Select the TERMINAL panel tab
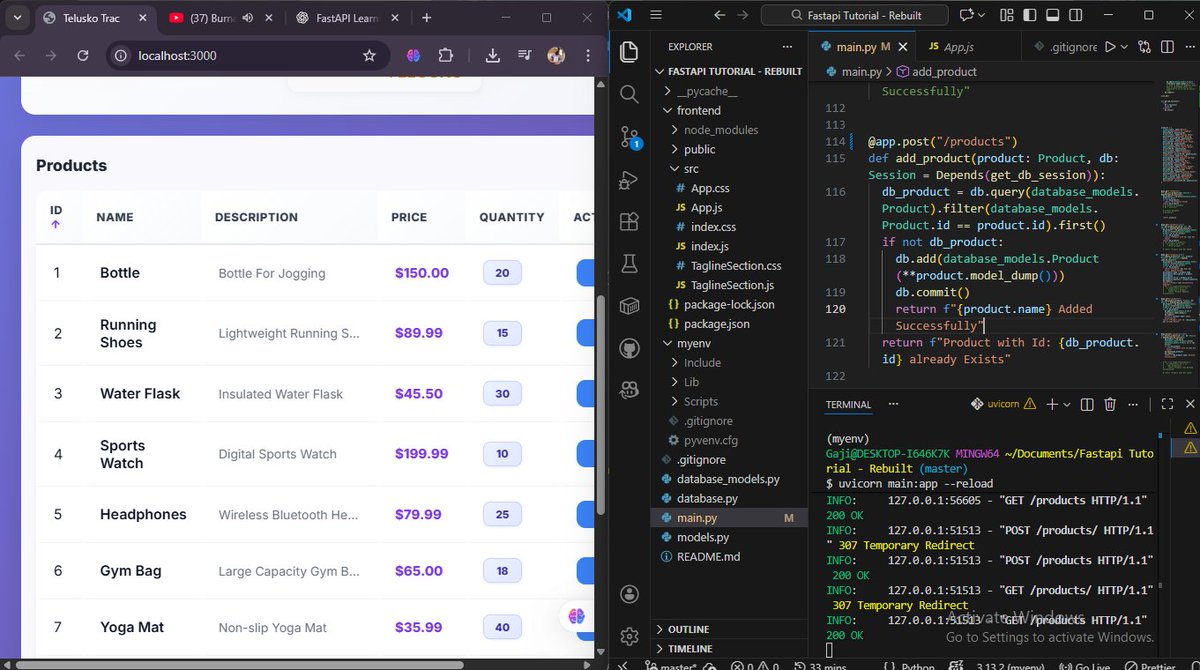 [x=848, y=404]
